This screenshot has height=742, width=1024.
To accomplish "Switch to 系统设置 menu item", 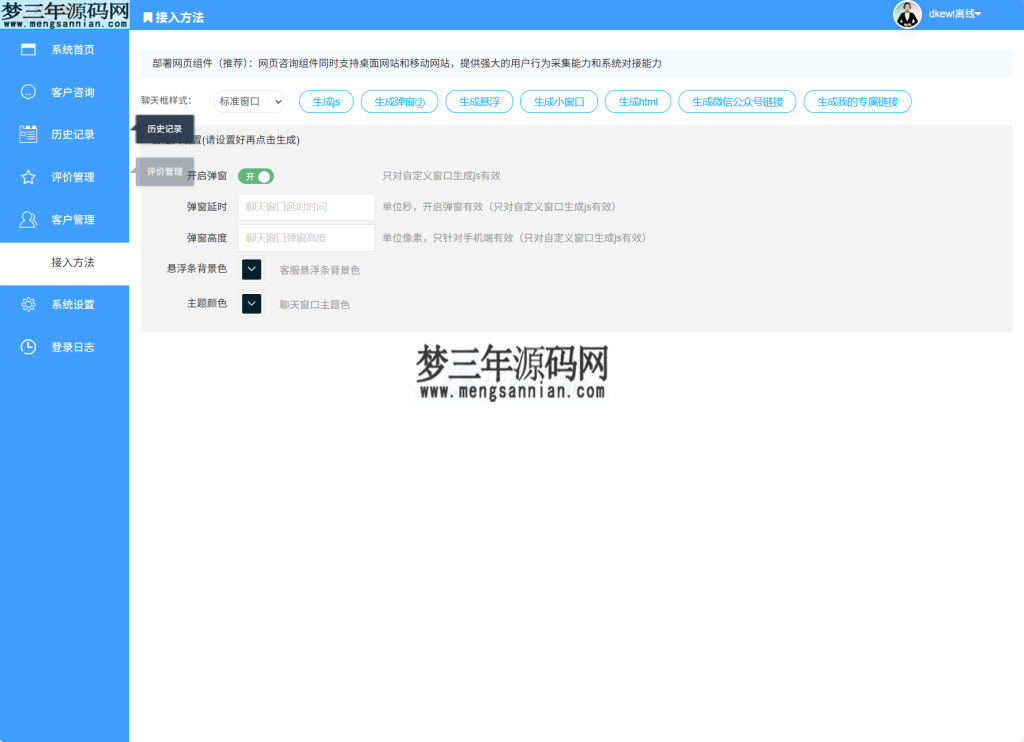I will pos(73,304).
